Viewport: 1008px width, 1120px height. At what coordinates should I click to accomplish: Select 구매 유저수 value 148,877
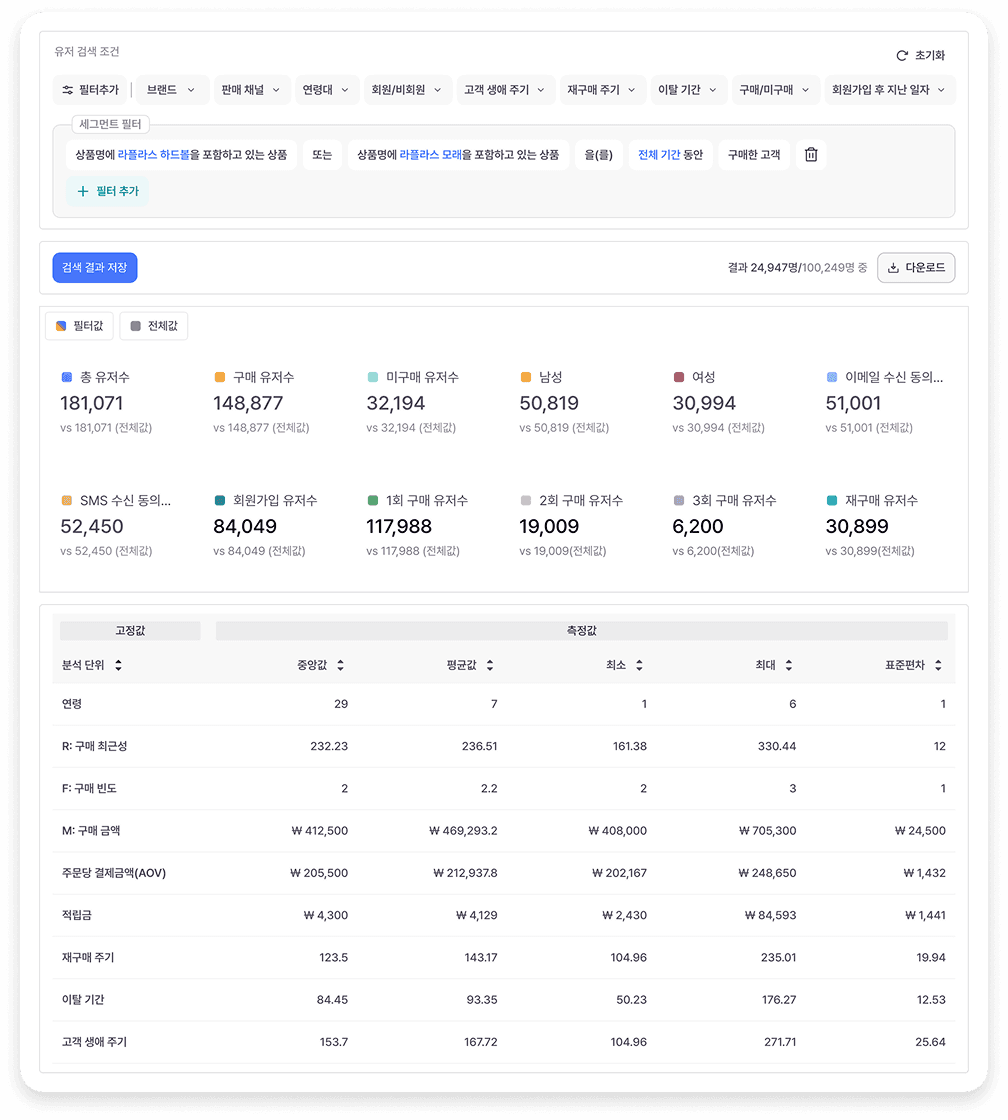248,404
